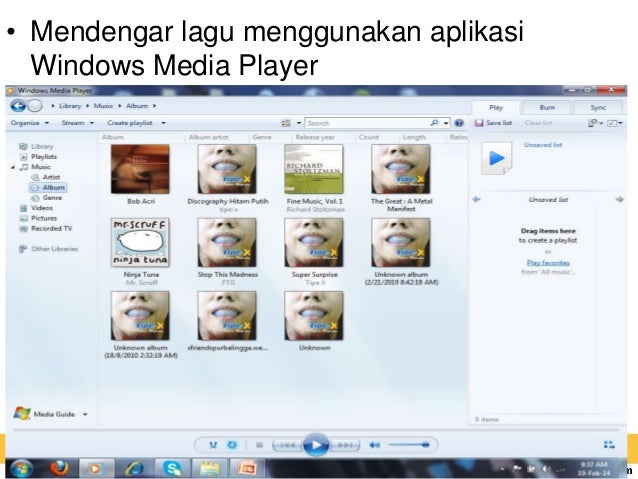
Task: Expand the search options dropdown arrow
Action: pos(446,123)
